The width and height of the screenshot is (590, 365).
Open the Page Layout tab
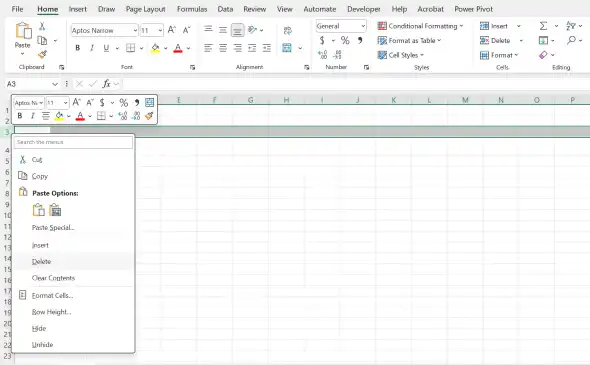click(x=146, y=9)
